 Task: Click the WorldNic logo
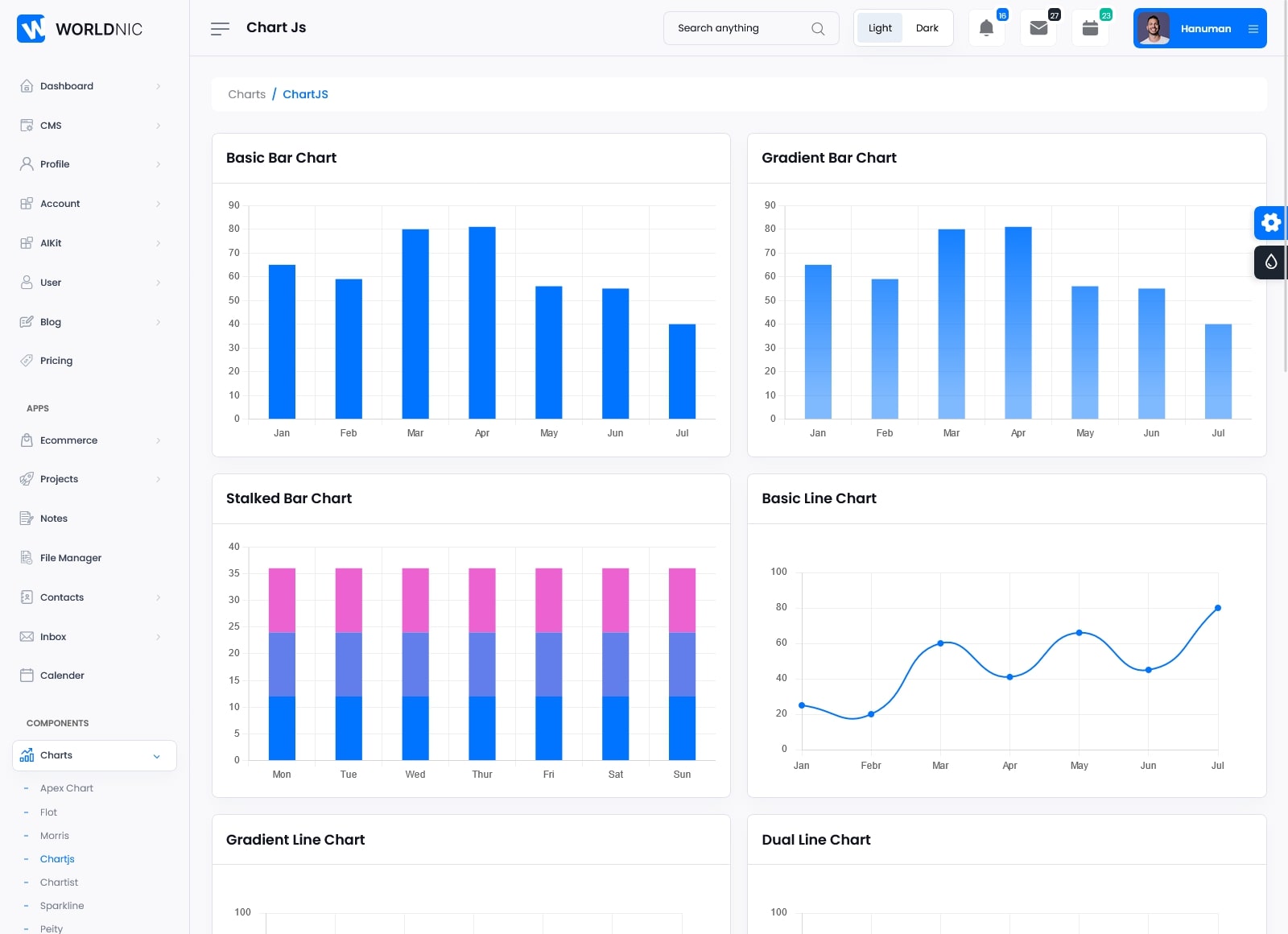(x=79, y=29)
